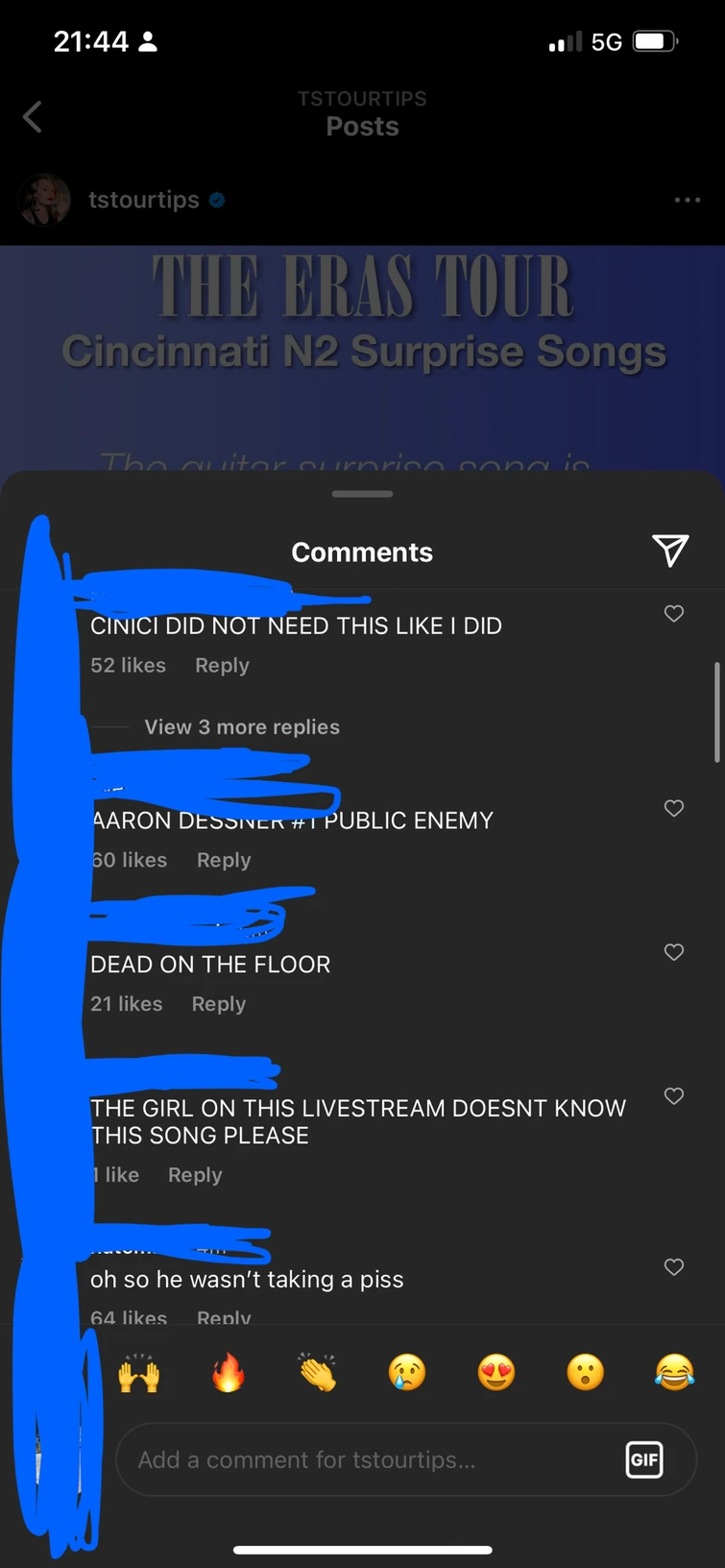
Task: Like the CINICI DID NOT NEED THIS comment
Action: 674,613
